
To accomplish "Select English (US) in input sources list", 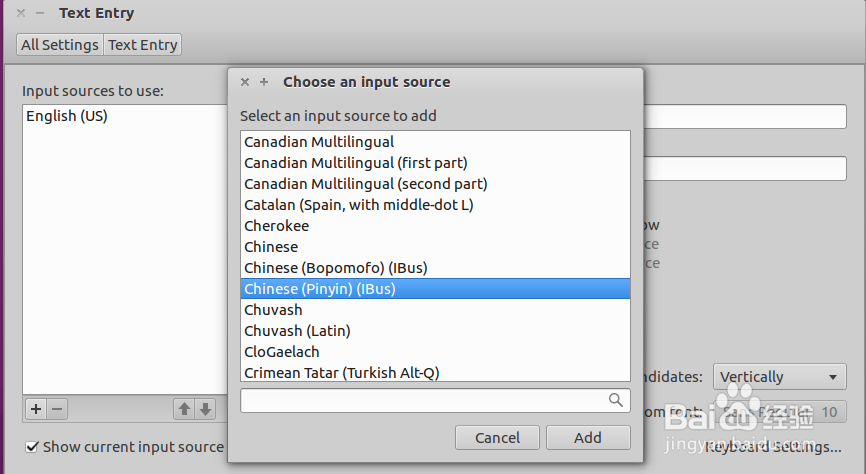I will pos(67,116).
